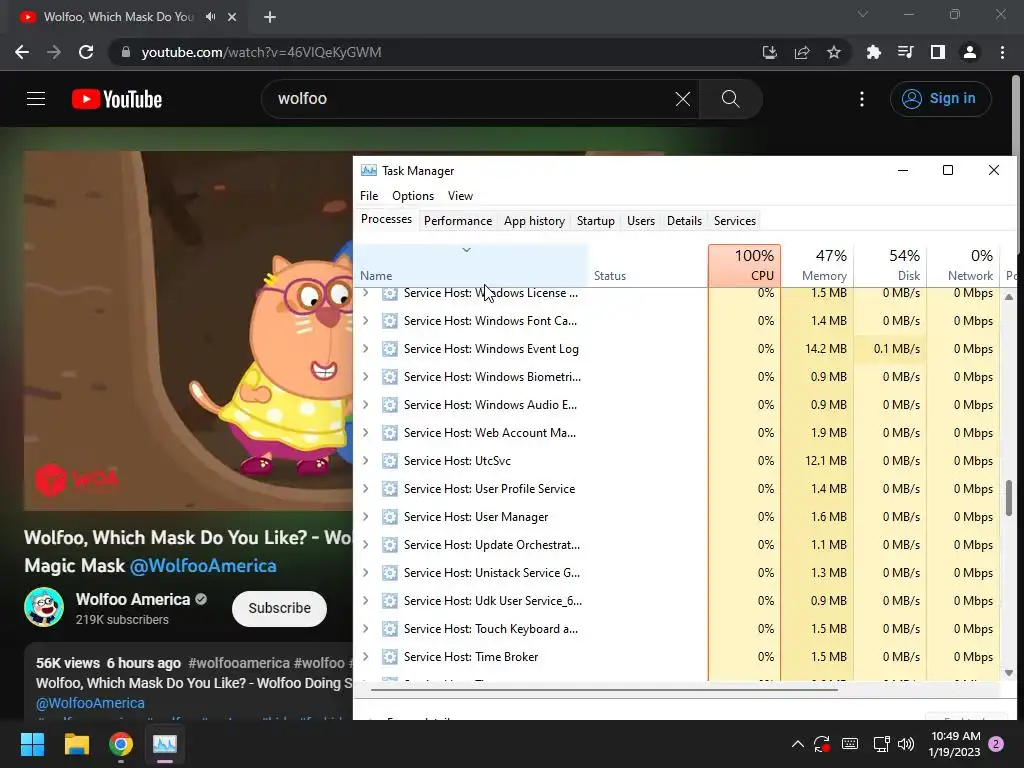Click the scrollbar down arrow in Task Manager
Viewport: 1024px width, 768px height.
(x=1009, y=673)
